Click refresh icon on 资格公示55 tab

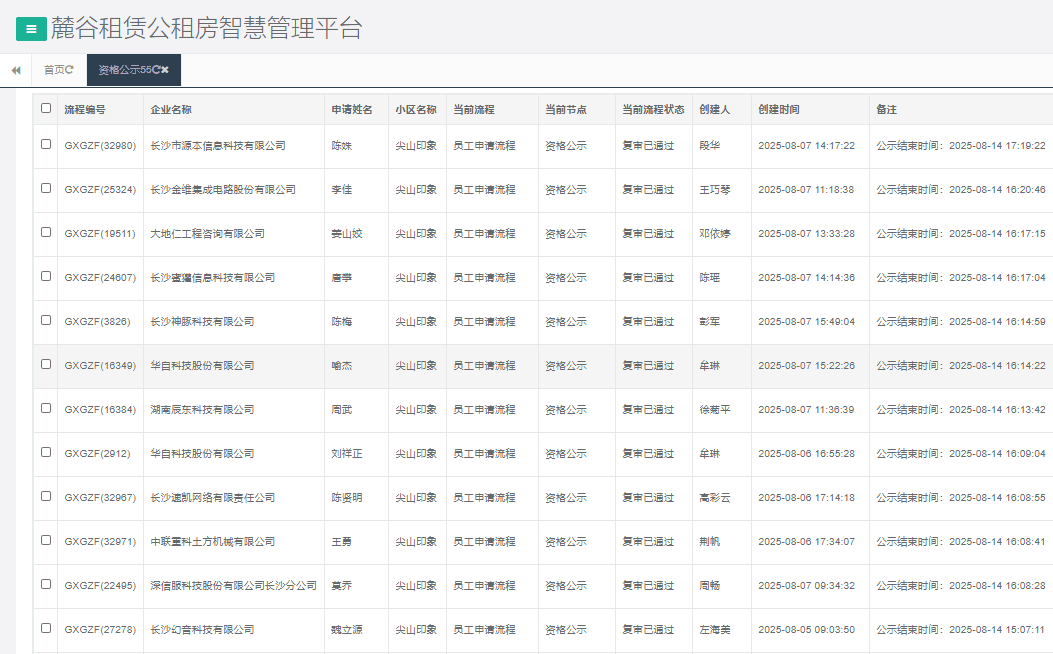click(156, 70)
